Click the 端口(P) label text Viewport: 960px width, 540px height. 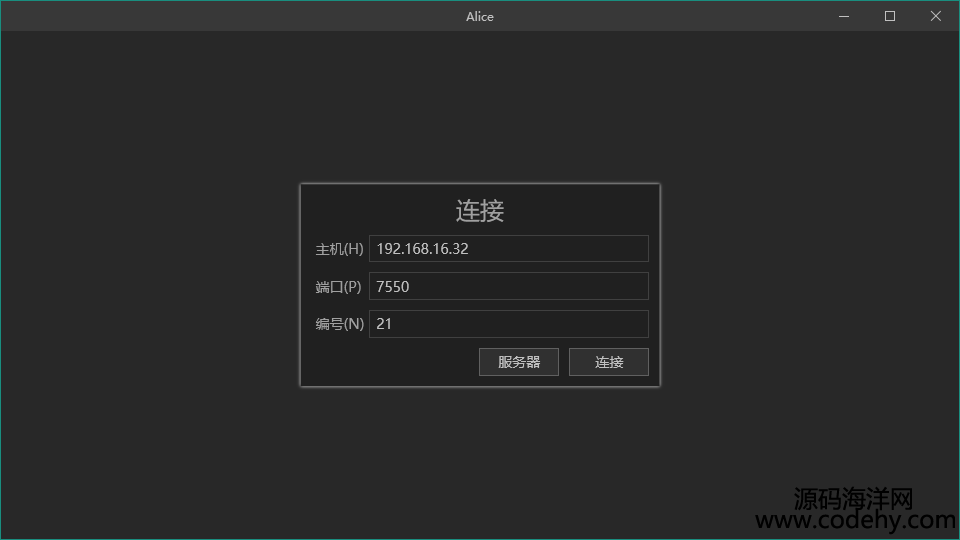338,287
